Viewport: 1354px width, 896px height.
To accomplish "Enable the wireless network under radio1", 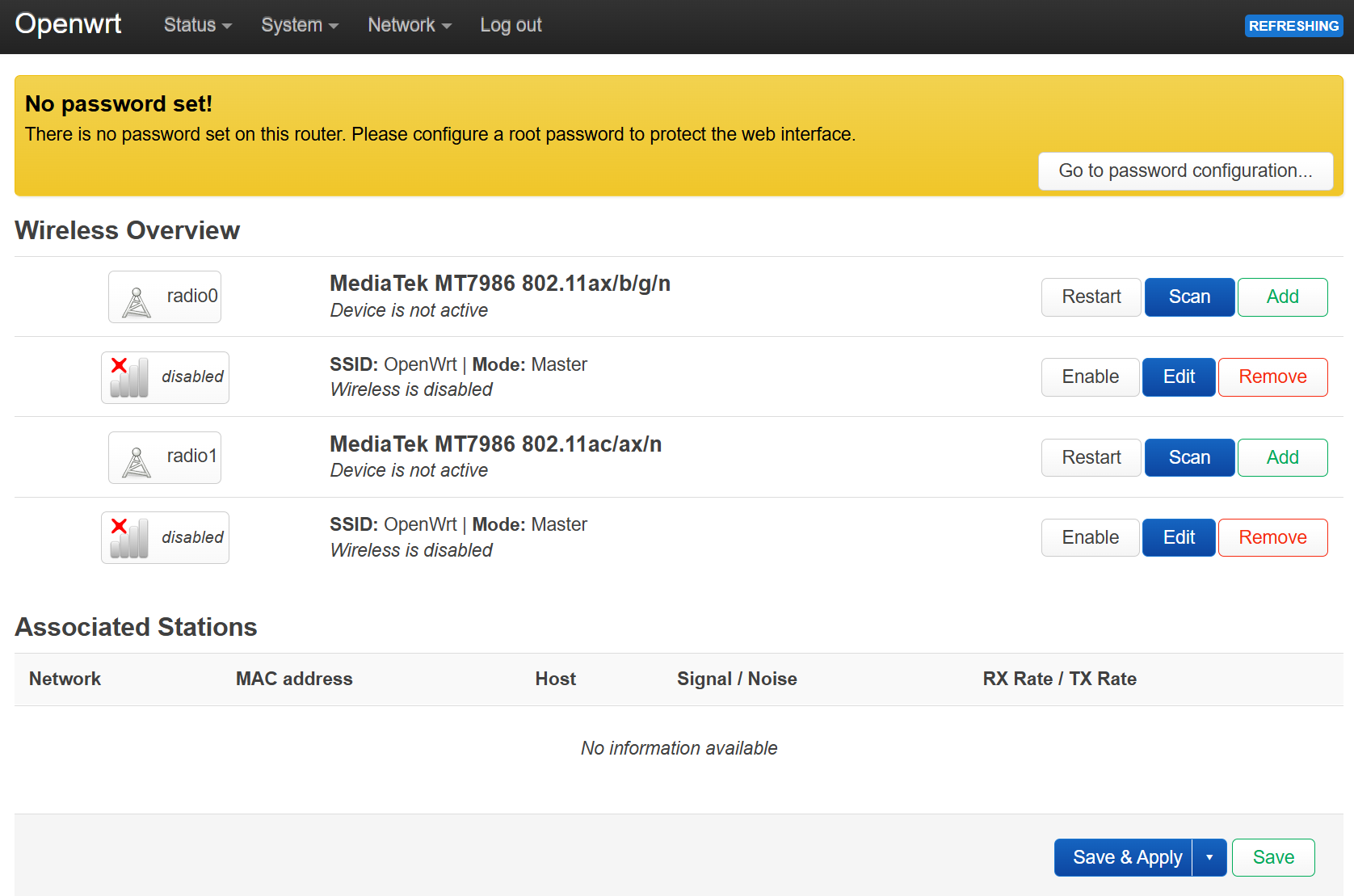I will pos(1090,538).
